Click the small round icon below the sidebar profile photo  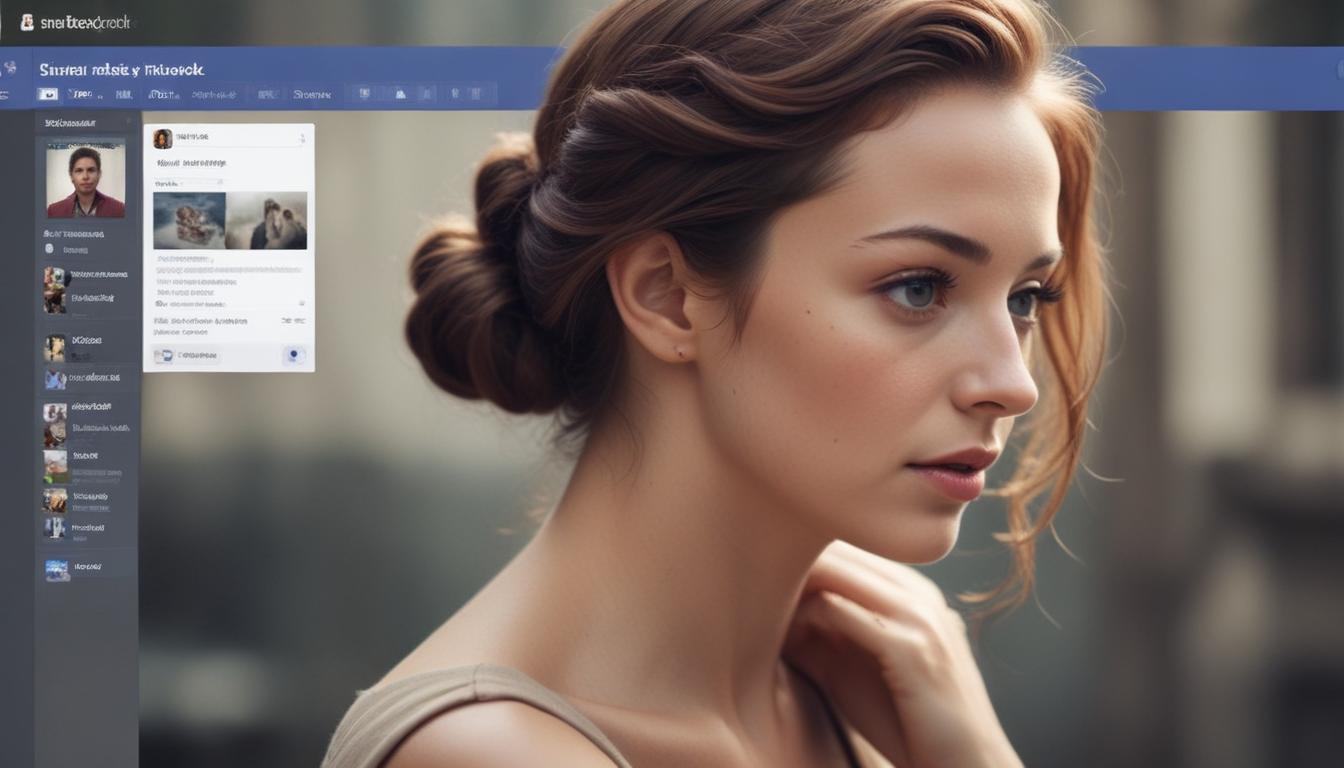click(49, 248)
